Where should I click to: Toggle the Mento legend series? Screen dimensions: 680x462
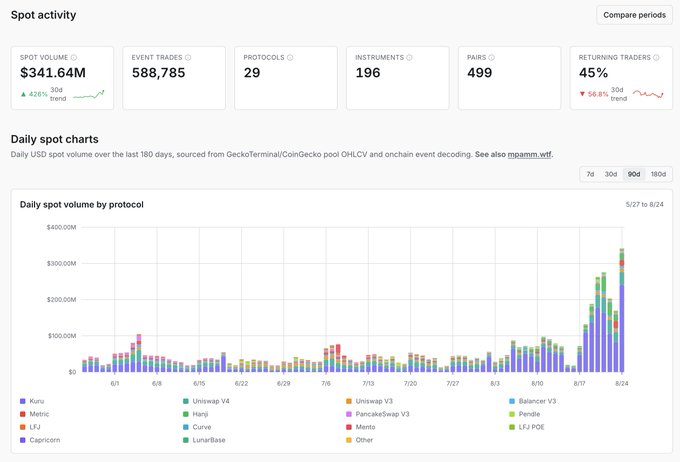point(361,427)
